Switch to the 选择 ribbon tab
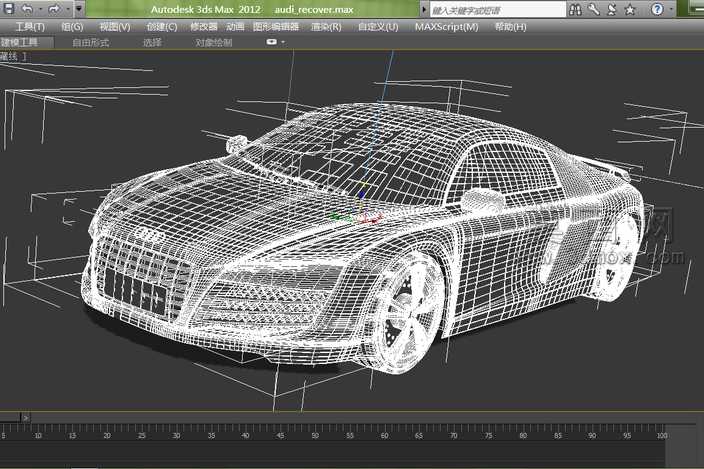Viewport: 704px width, 469px height. click(x=152, y=43)
